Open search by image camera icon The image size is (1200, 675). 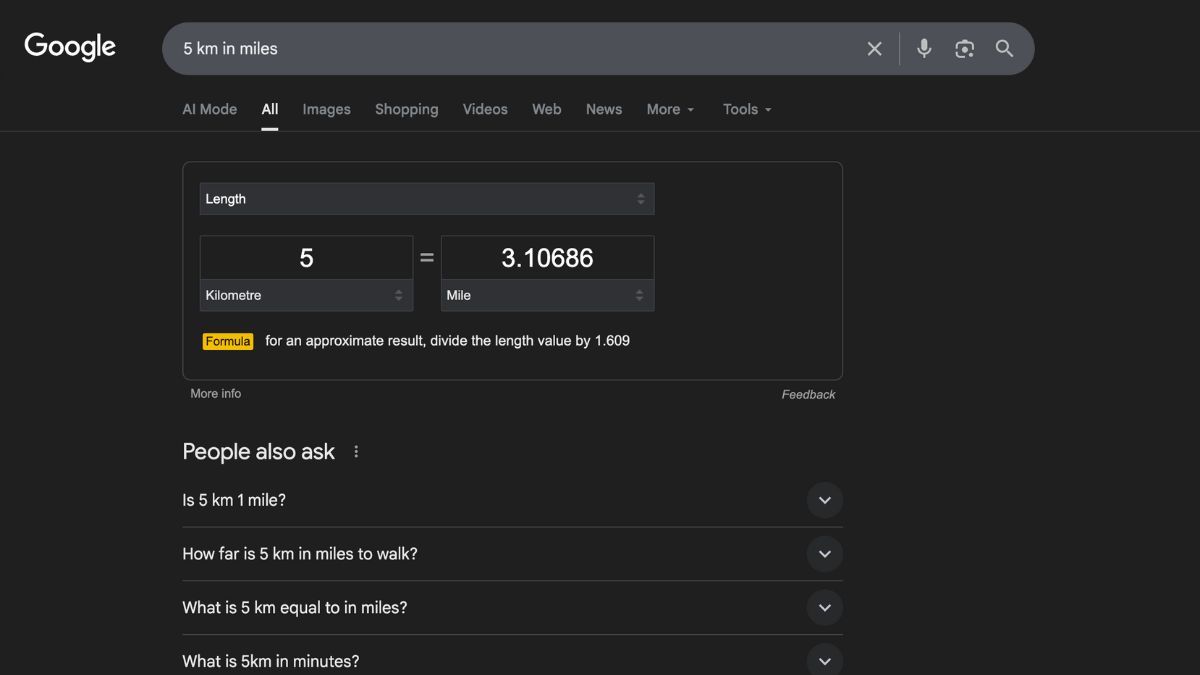point(964,49)
